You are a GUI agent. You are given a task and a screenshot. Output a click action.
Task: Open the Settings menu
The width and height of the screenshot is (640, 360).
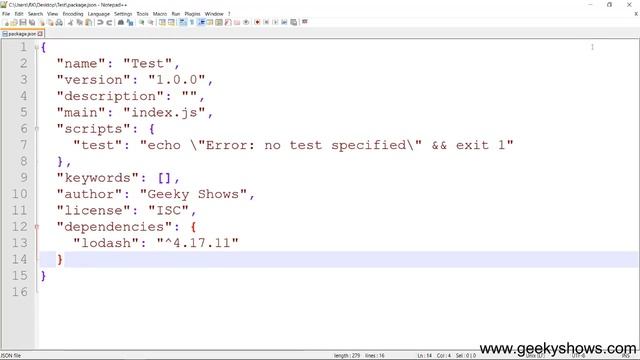point(123,14)
